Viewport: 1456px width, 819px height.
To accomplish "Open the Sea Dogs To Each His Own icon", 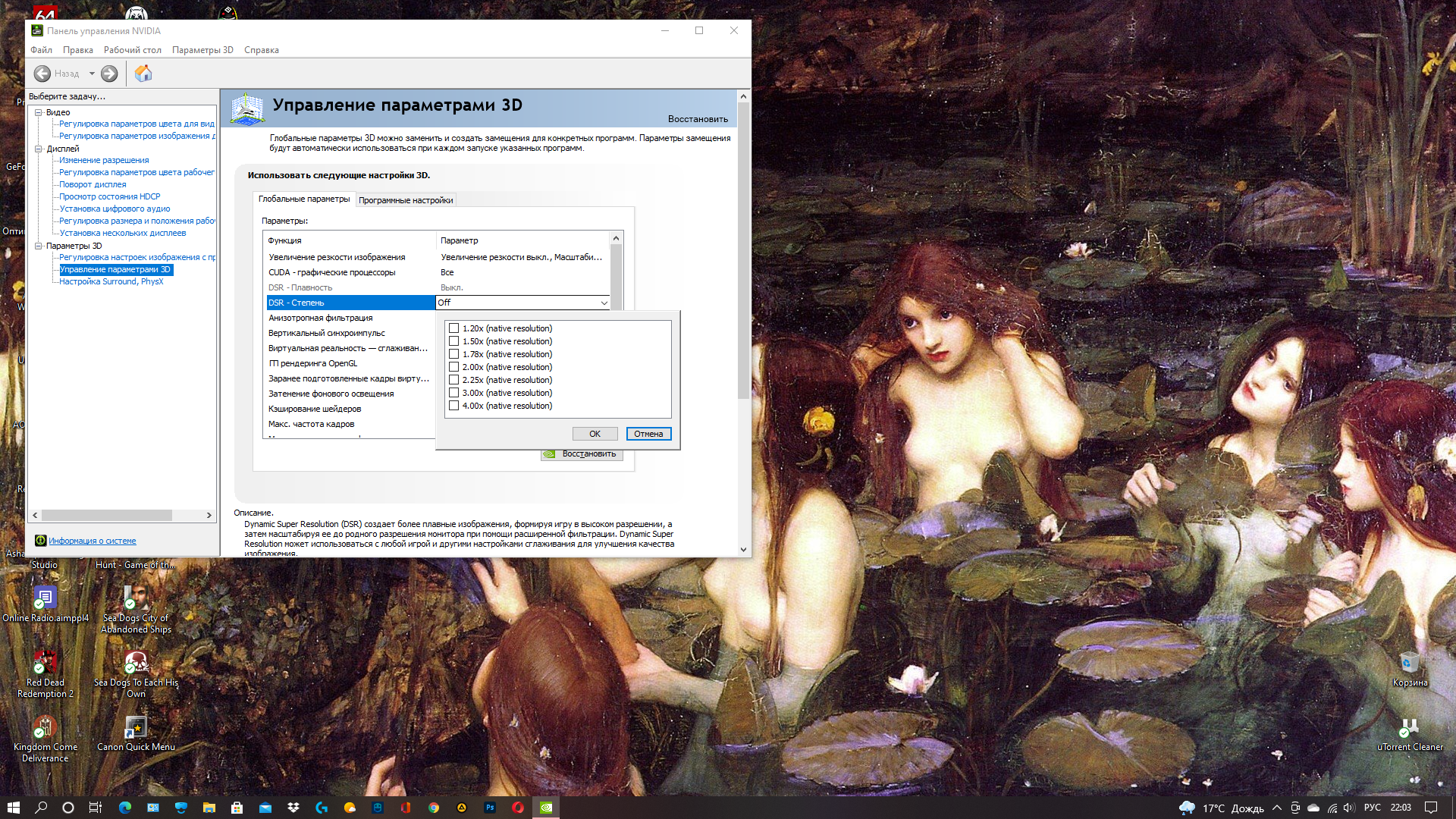I will coord(136,661).
